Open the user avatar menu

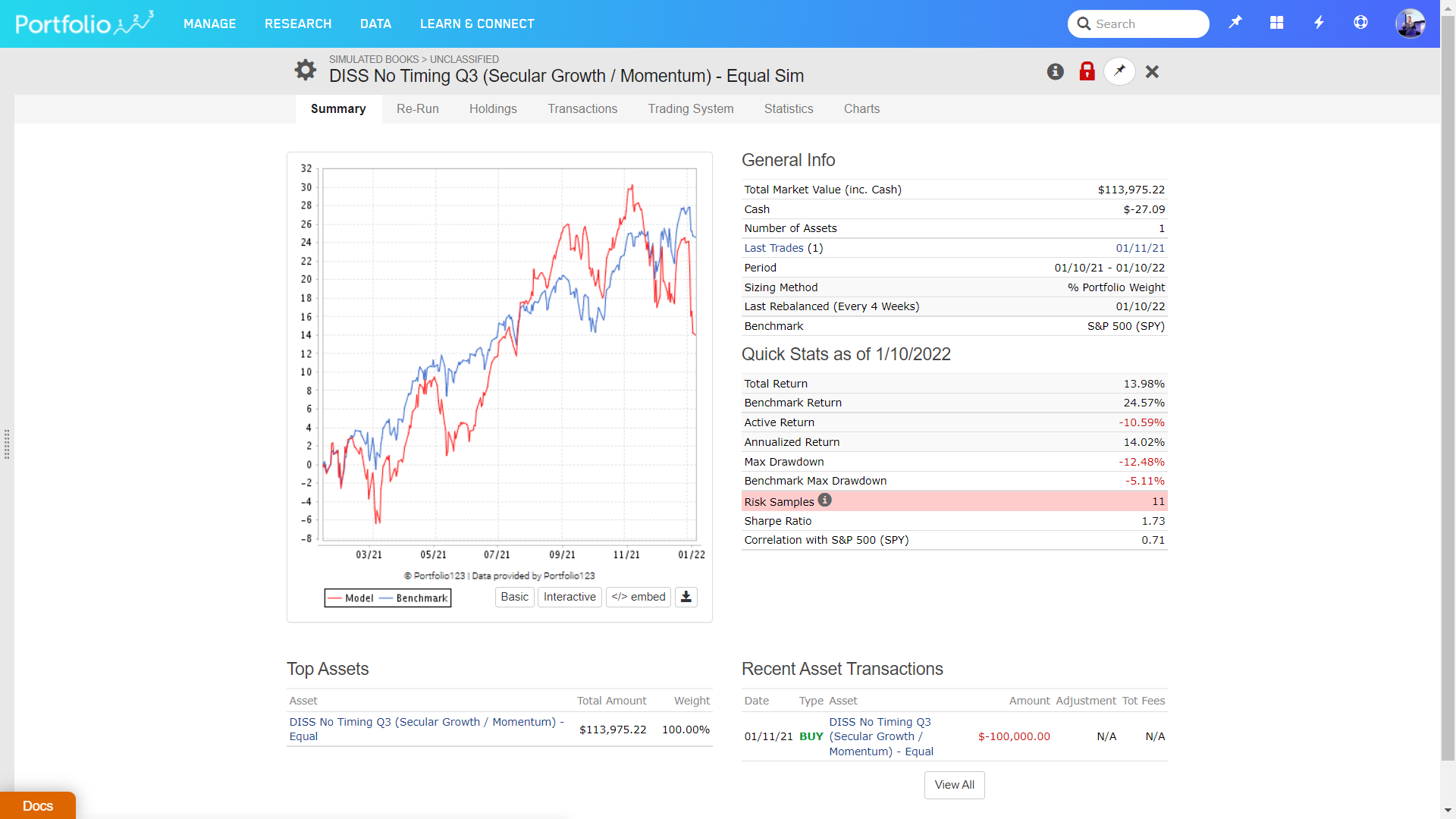1410,24
